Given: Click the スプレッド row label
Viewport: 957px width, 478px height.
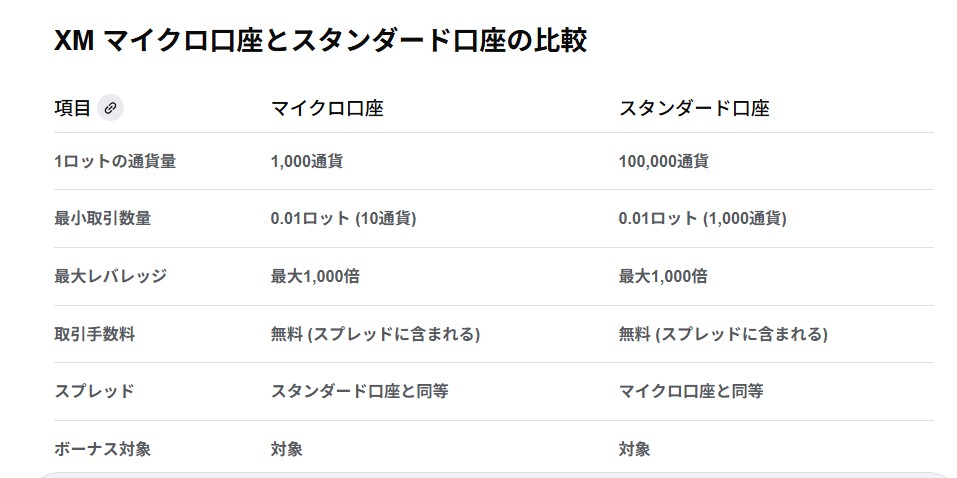Looking at the screenshot, I should [94, 391].
